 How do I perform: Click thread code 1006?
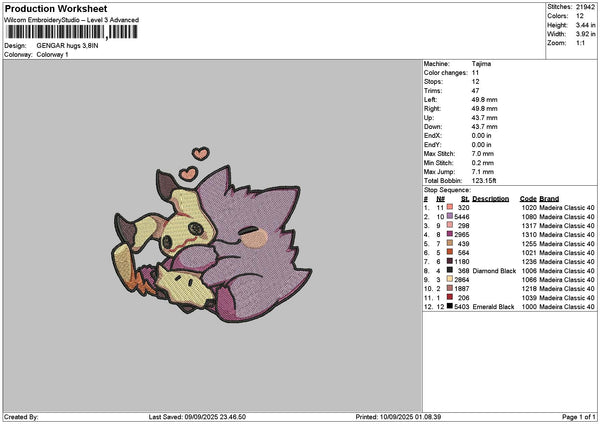529,271
